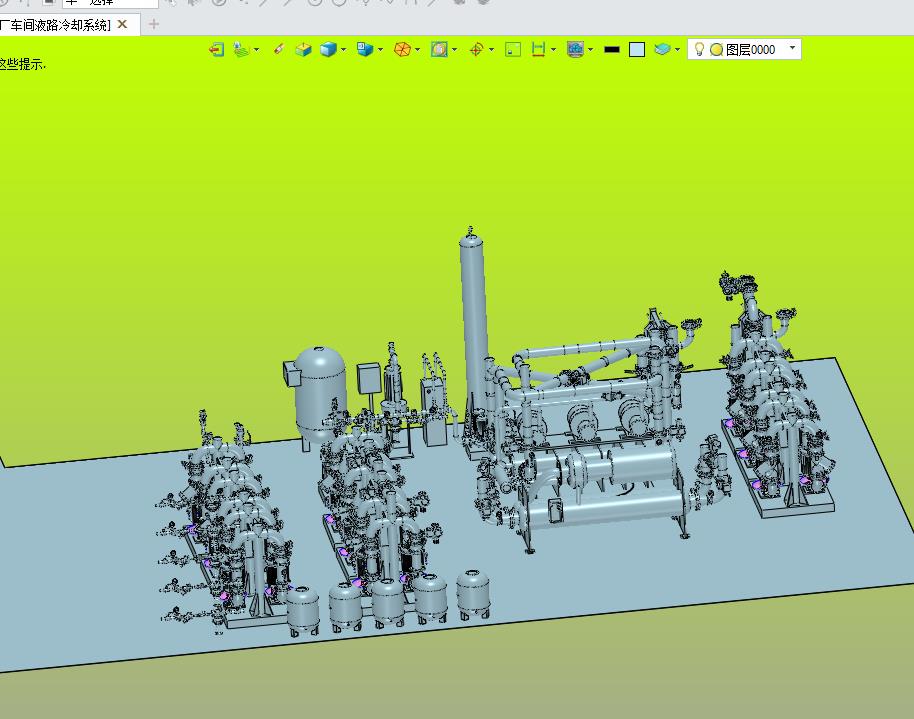Click the exit/return icon with red arrow
This screenshot has width=914, height=719.
[216, 50]
